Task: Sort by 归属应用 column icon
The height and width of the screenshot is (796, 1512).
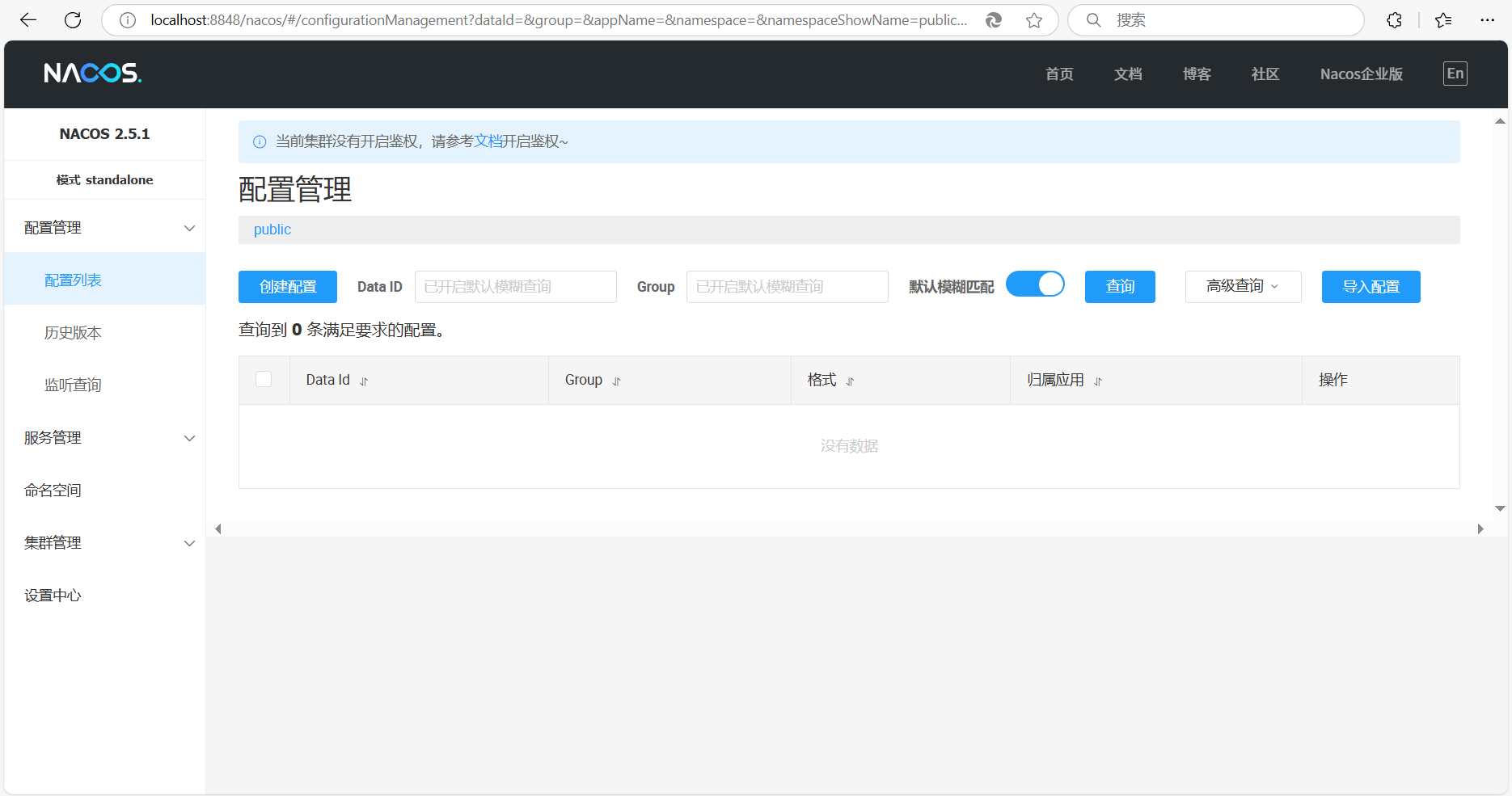Action: (1098, 381)
